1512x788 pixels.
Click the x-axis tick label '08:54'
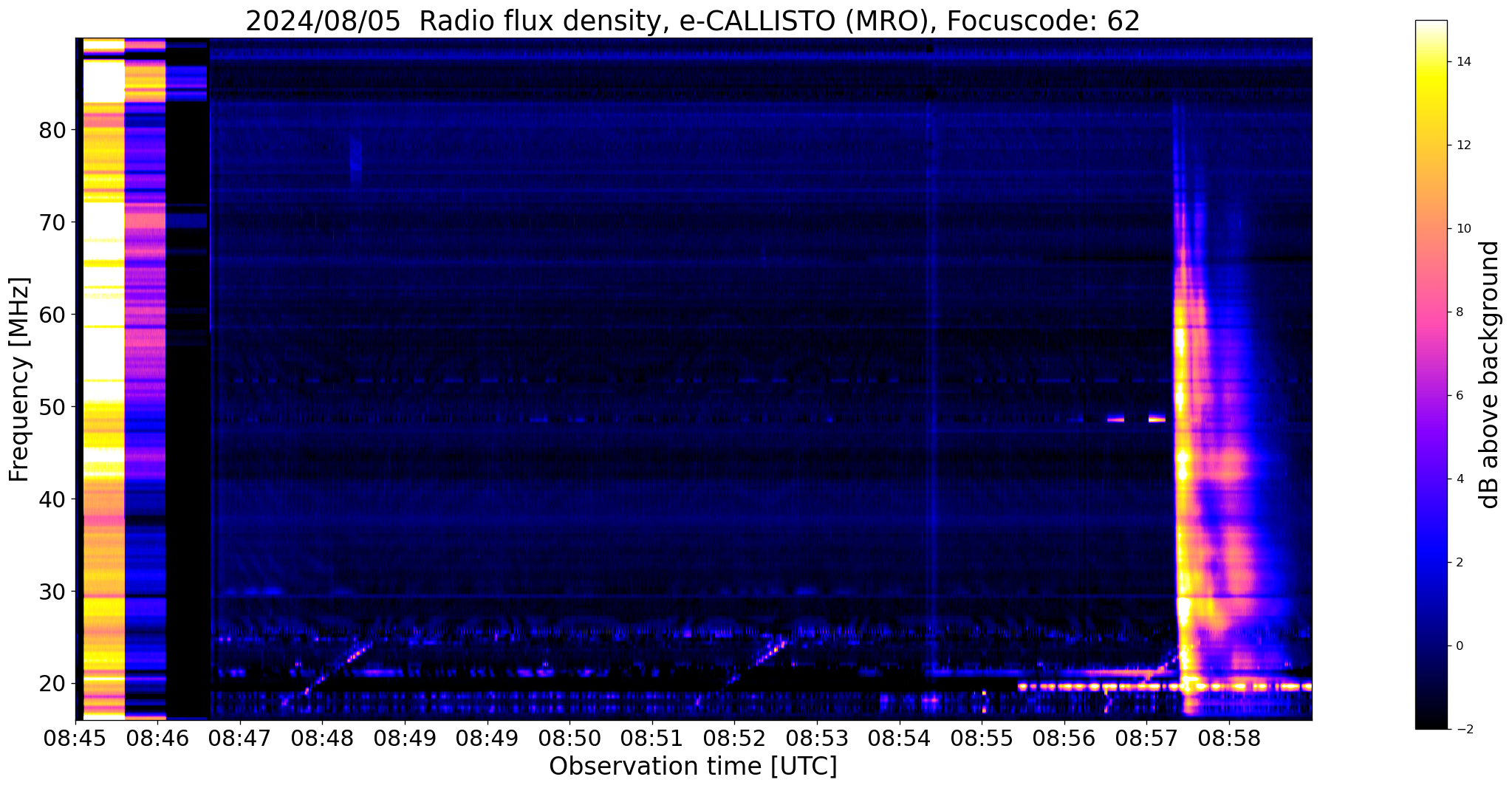[x=900, y=738]
